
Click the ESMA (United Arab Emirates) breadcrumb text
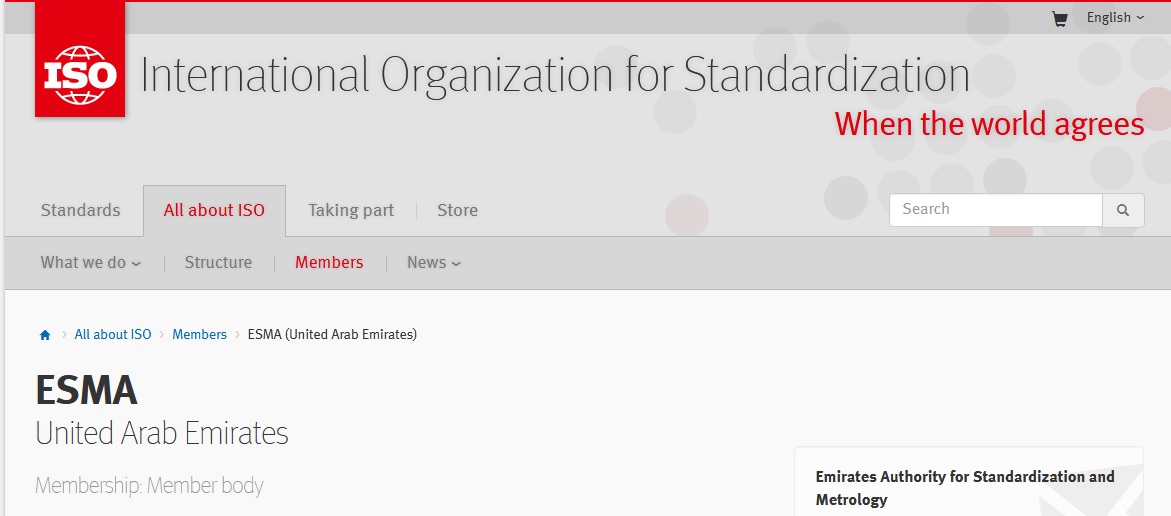pos(332,335)
